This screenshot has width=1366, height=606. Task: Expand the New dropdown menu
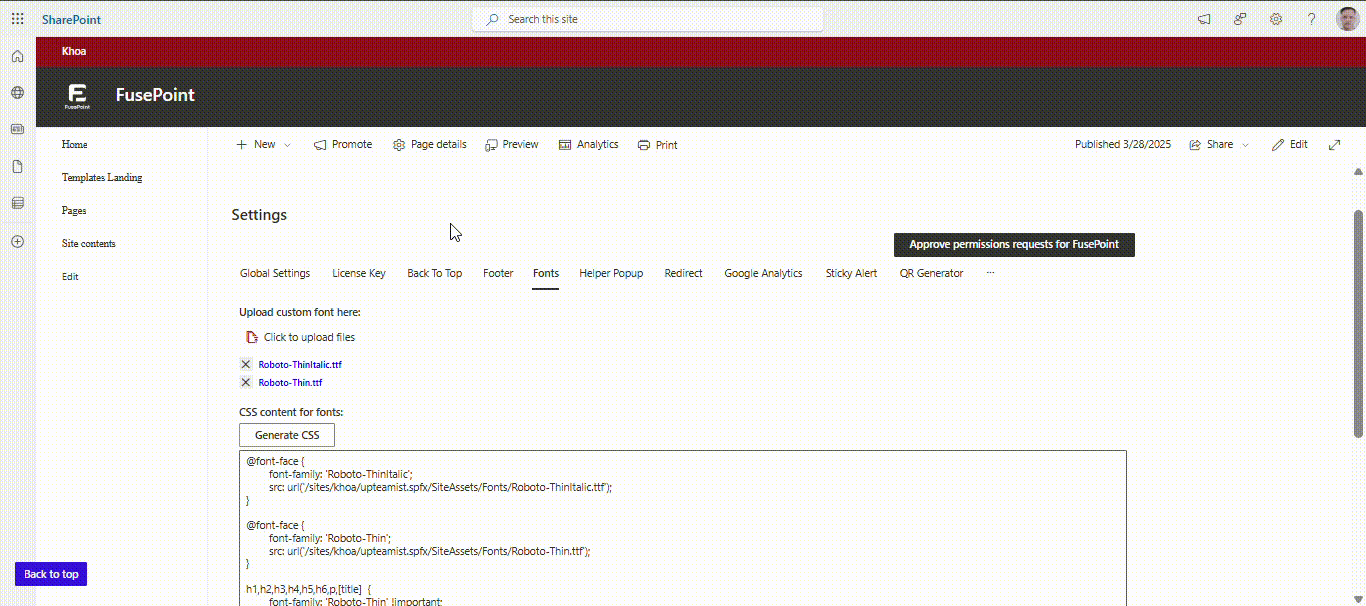(x=264, y=145)
